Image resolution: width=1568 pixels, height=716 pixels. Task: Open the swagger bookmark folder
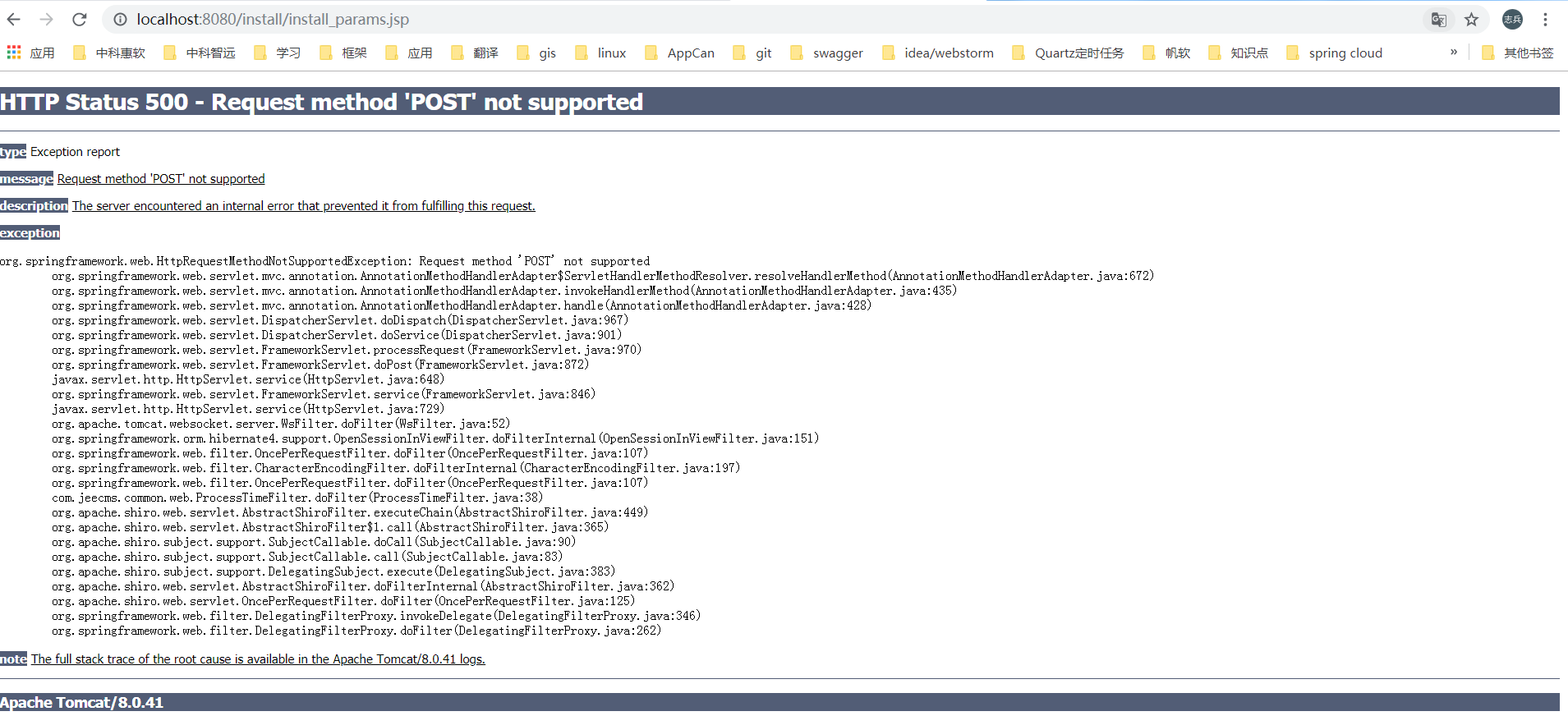click(826, 53)
